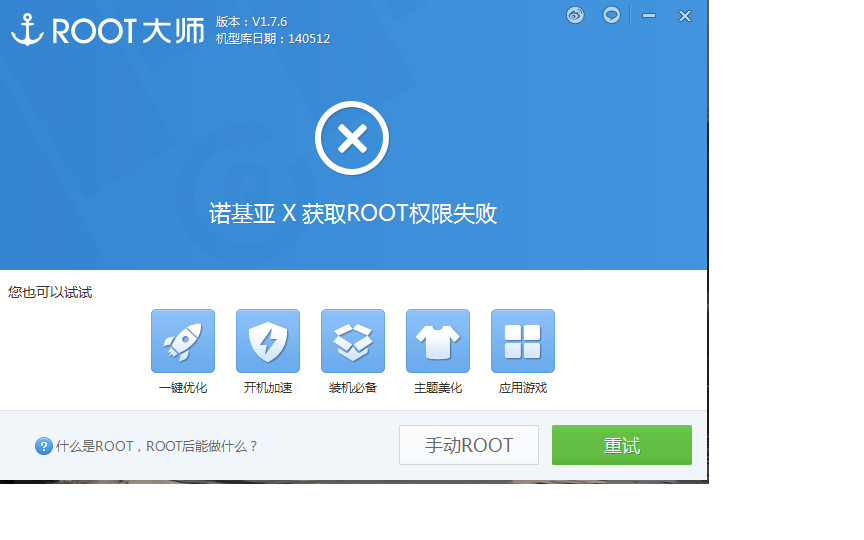
Task: Open 装机必备 box icon
Action: pyautogui.click(x=353, y=341)
